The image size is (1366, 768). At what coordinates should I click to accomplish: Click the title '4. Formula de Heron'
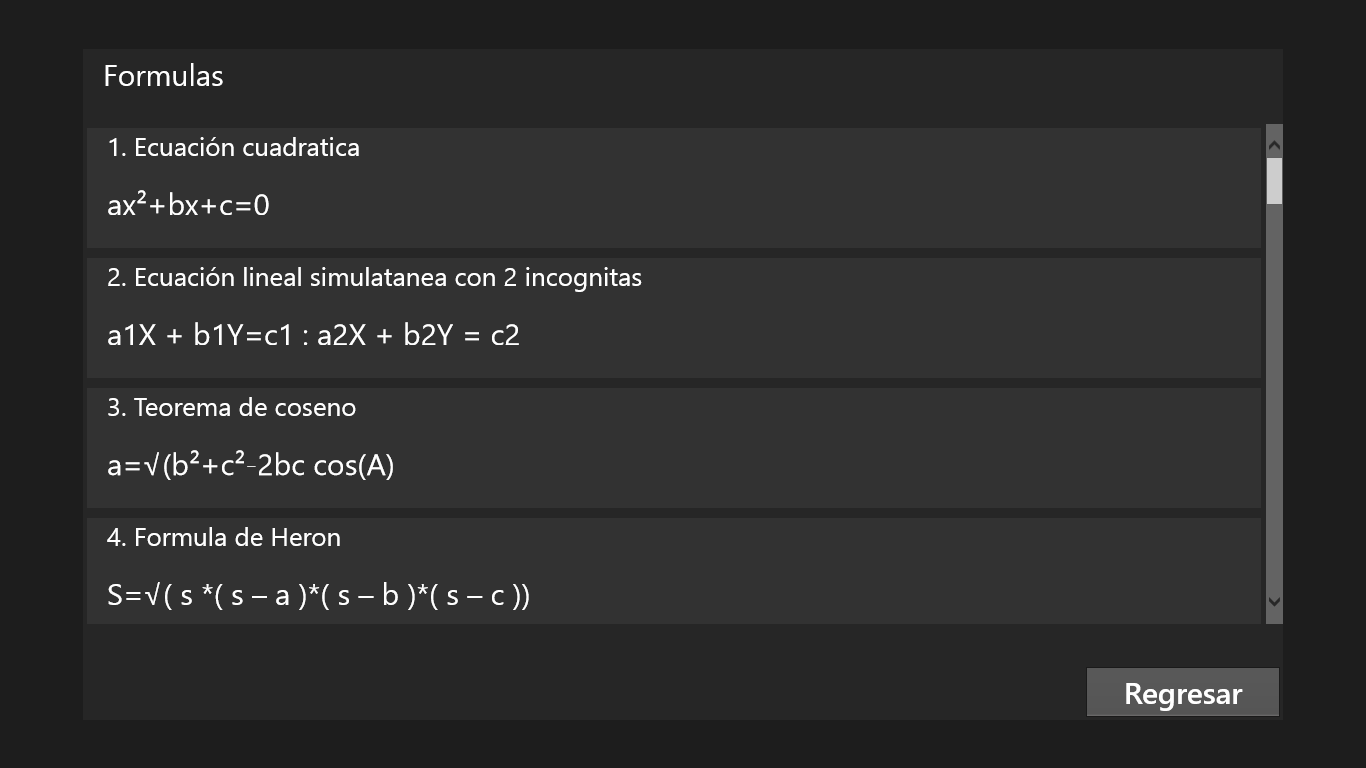click(223, 537)
